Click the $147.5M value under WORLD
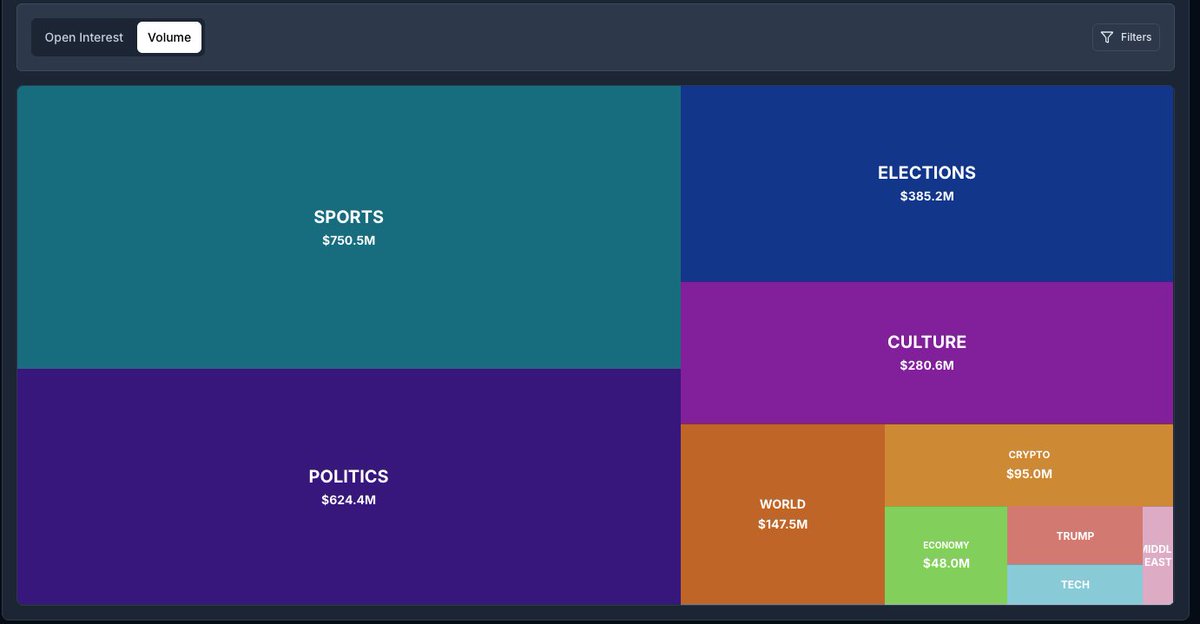1200x624 pixels. pos(783,524)
